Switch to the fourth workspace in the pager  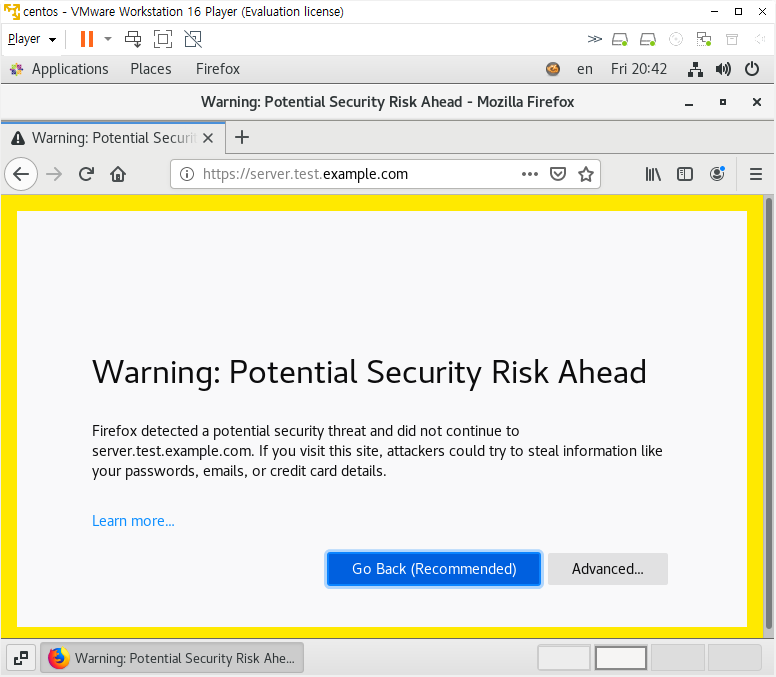pos(734,658)
